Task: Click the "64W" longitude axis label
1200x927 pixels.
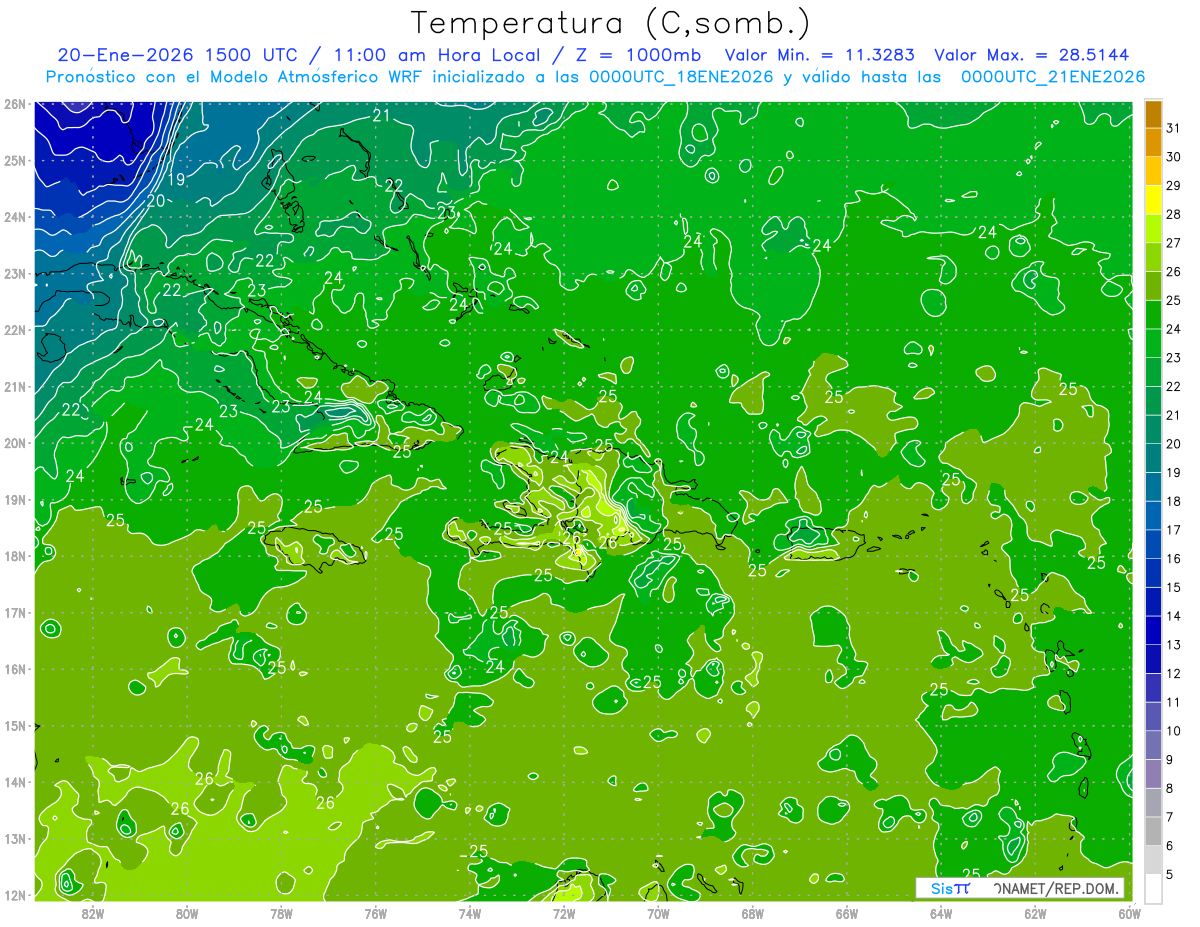Action: click(941, 912)
